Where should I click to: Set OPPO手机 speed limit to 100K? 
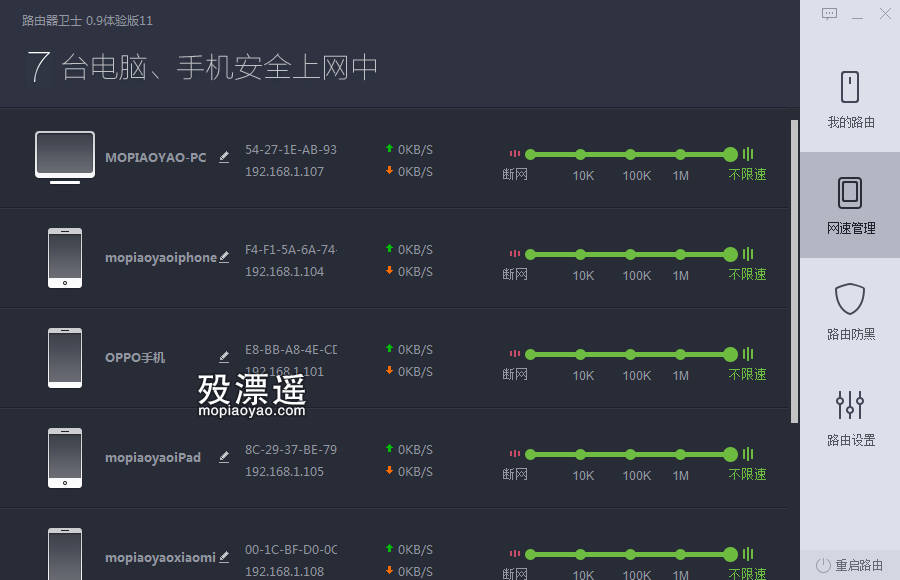(631, 354)
